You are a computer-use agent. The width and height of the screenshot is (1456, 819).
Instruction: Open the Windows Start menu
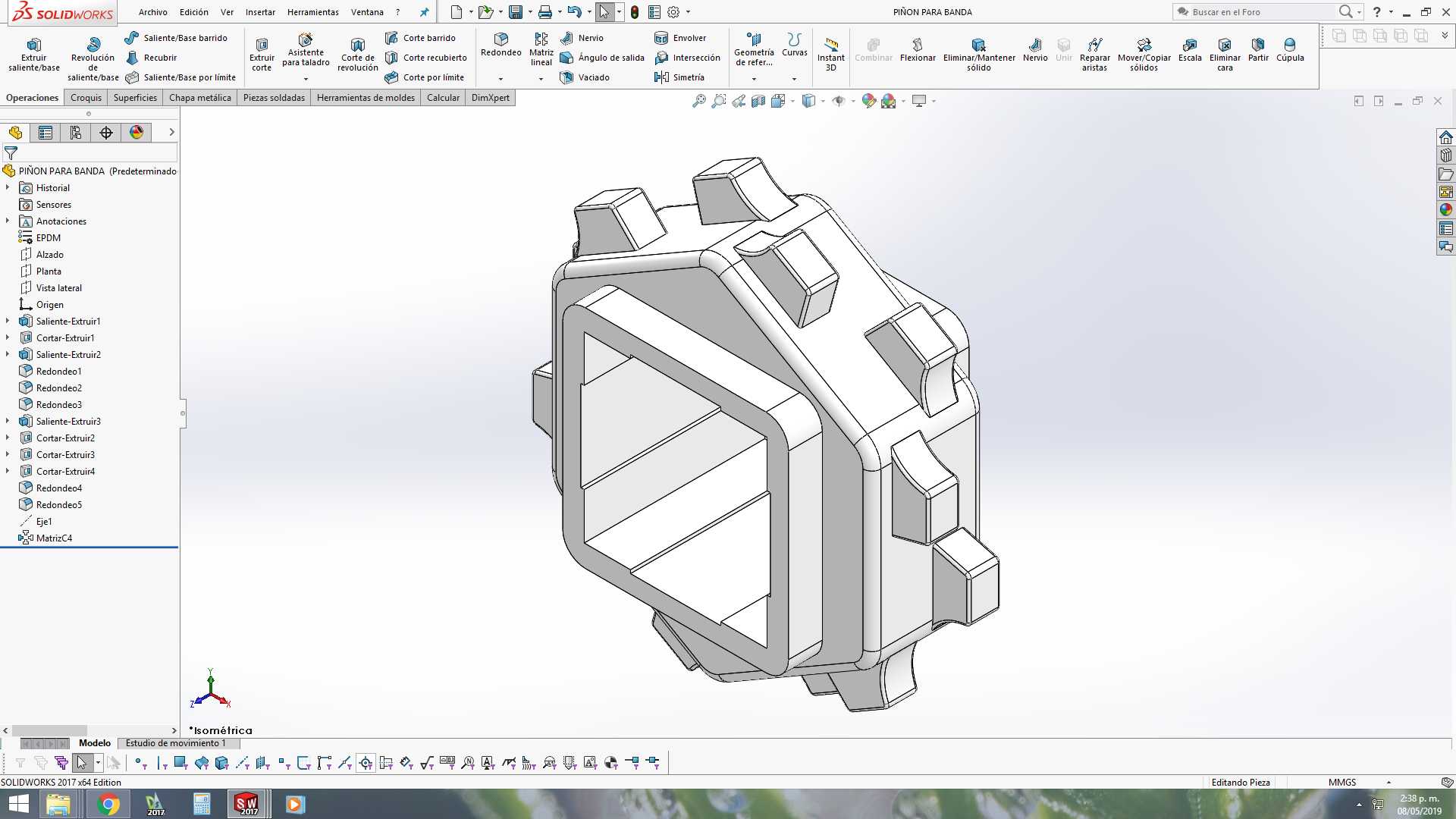point(18,804)
